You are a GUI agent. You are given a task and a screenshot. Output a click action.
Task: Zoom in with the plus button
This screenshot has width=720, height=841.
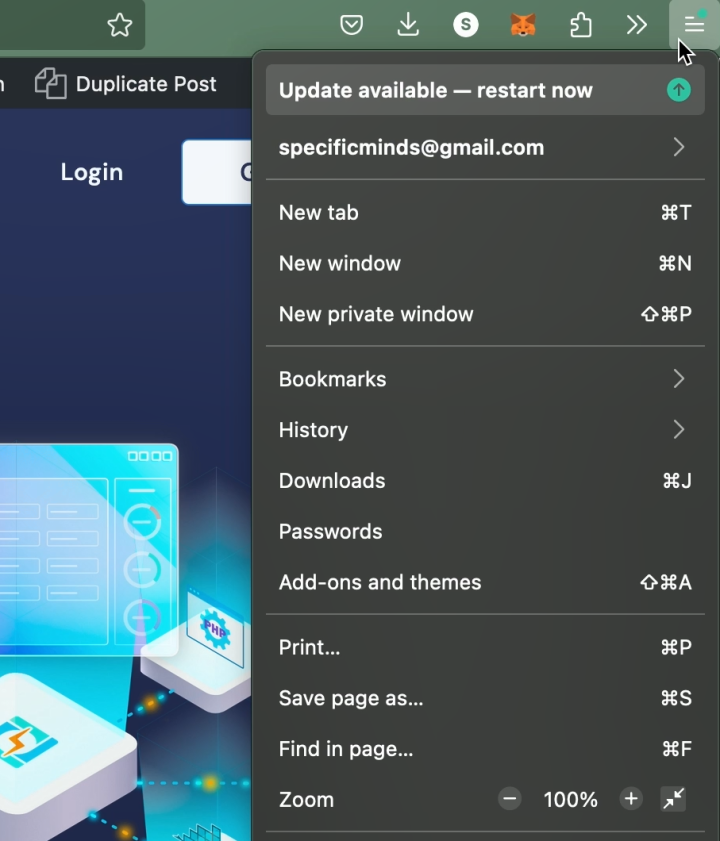(x=630, y=799)
